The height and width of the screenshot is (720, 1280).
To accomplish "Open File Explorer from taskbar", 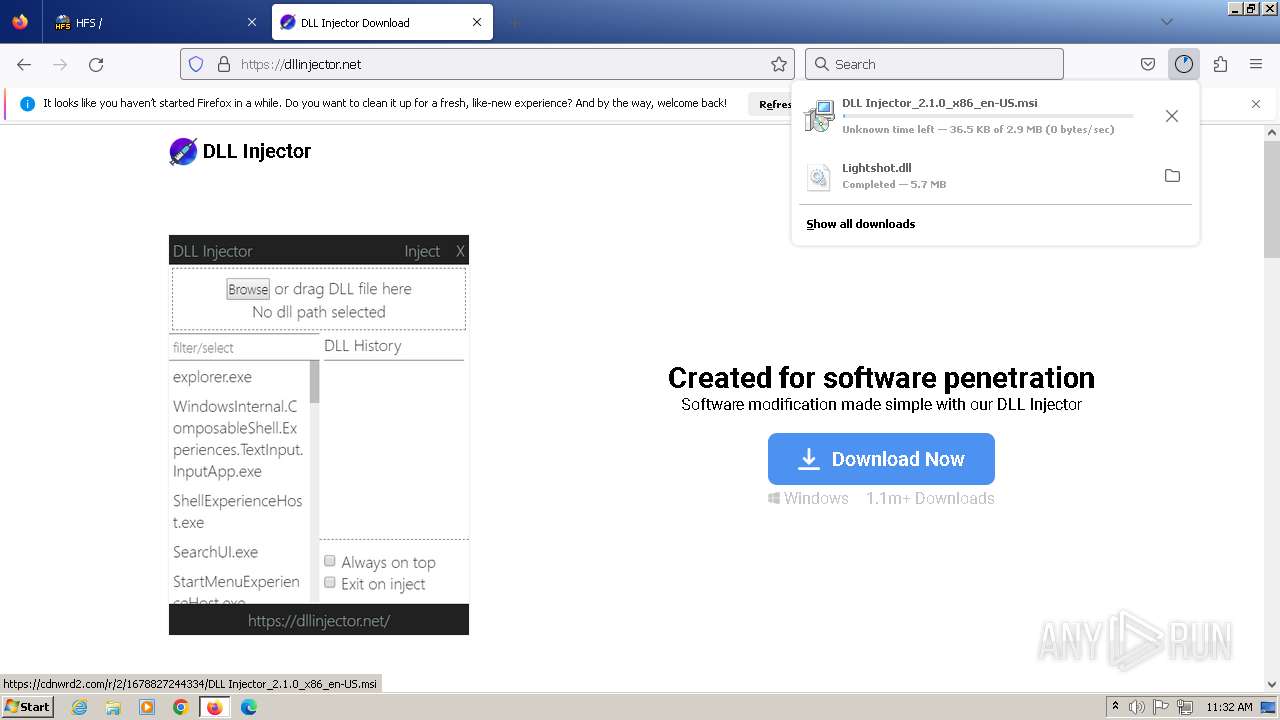I will tap(113, 707).
